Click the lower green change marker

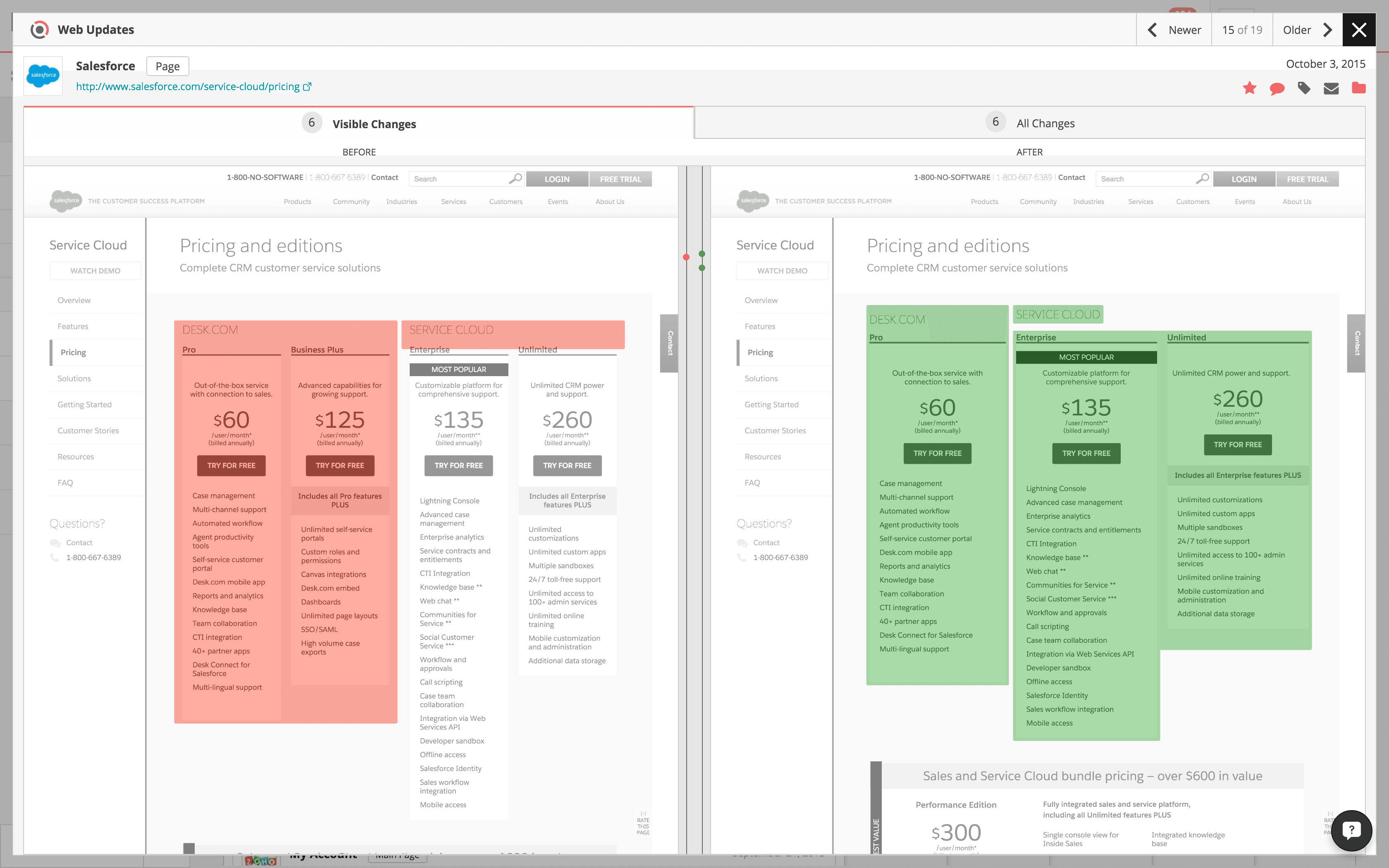(702, 268)
